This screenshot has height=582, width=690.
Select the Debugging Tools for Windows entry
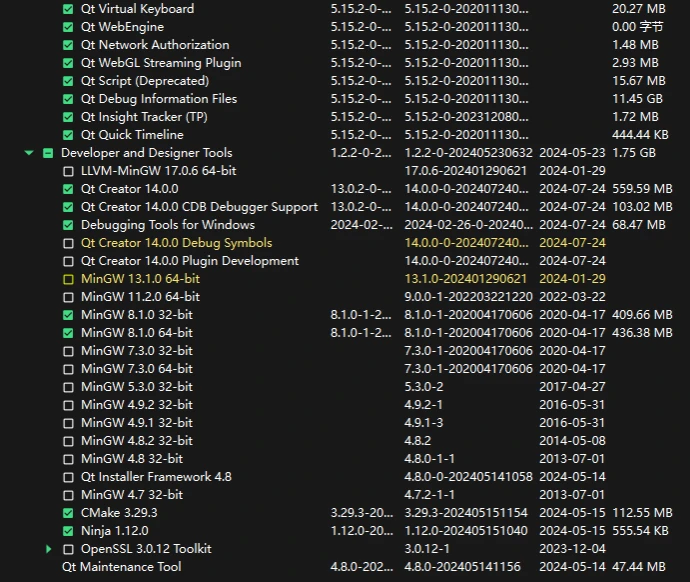[167, 225]
